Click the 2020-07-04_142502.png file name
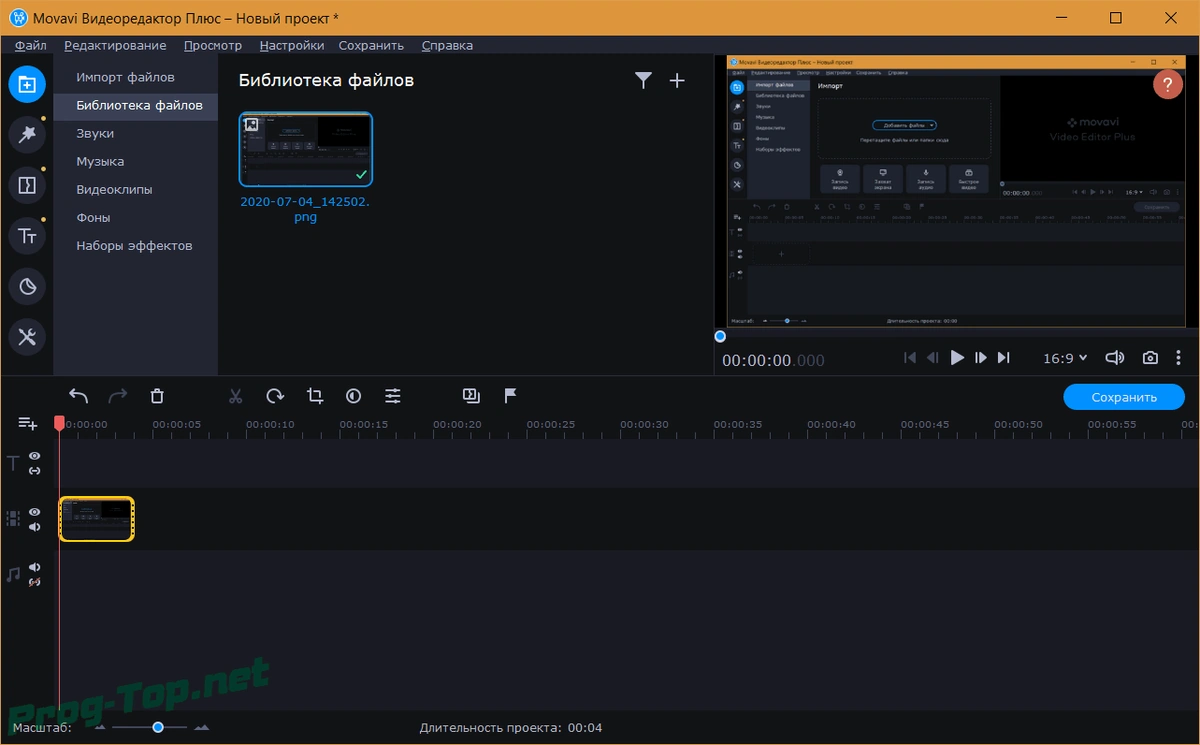 (x=306, y=209)
